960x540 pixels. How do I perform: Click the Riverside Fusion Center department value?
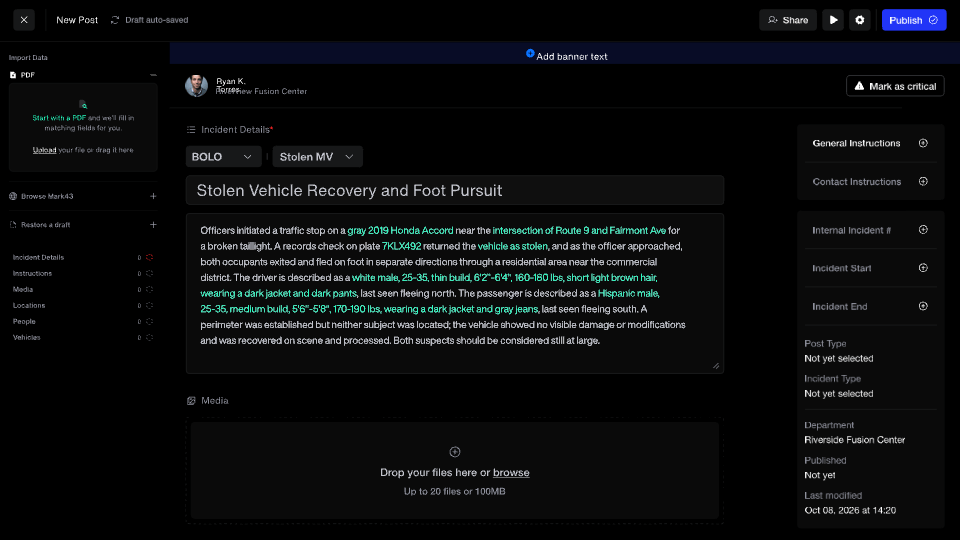tap(855, 440)
